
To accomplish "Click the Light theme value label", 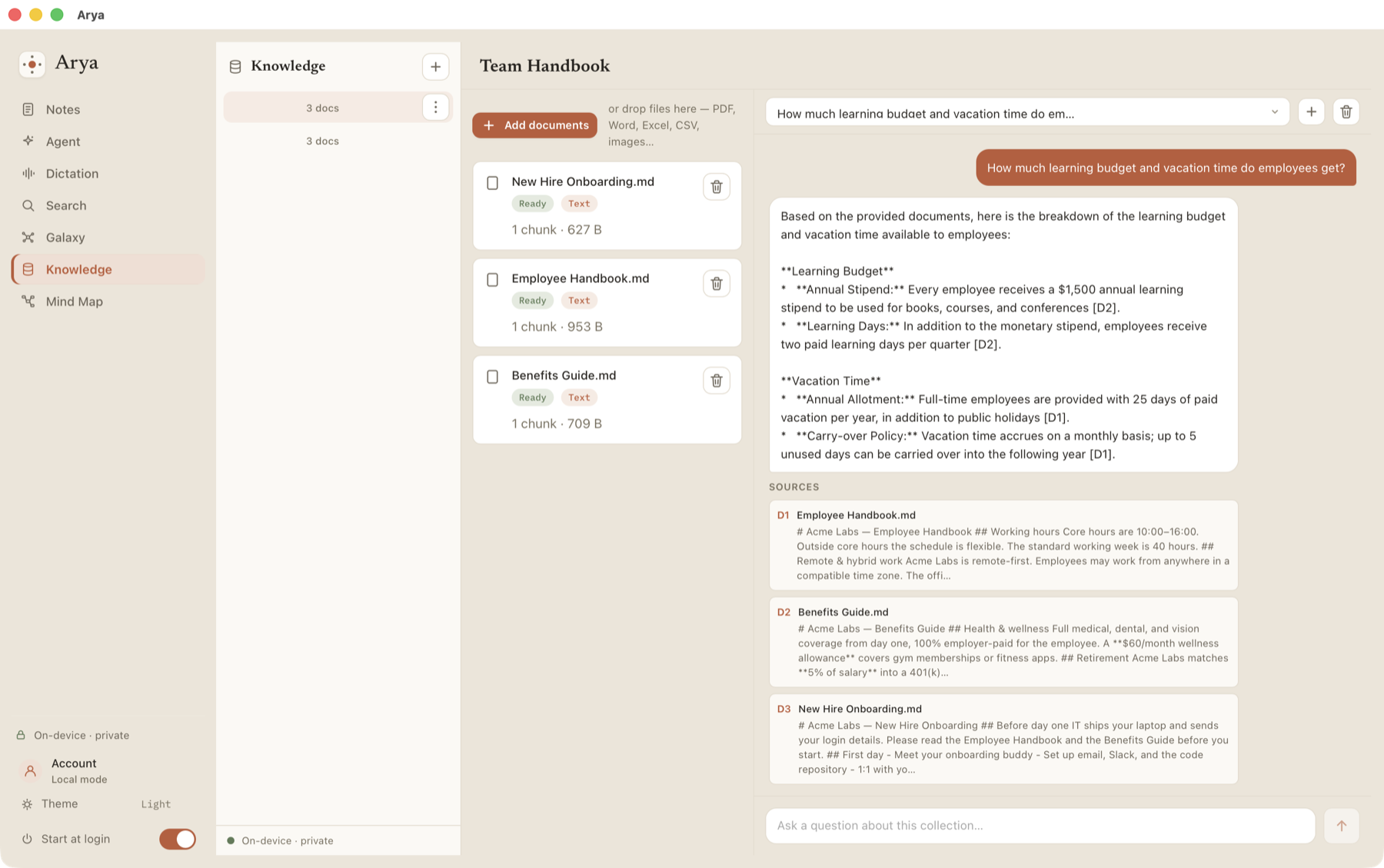I will 155,804.
